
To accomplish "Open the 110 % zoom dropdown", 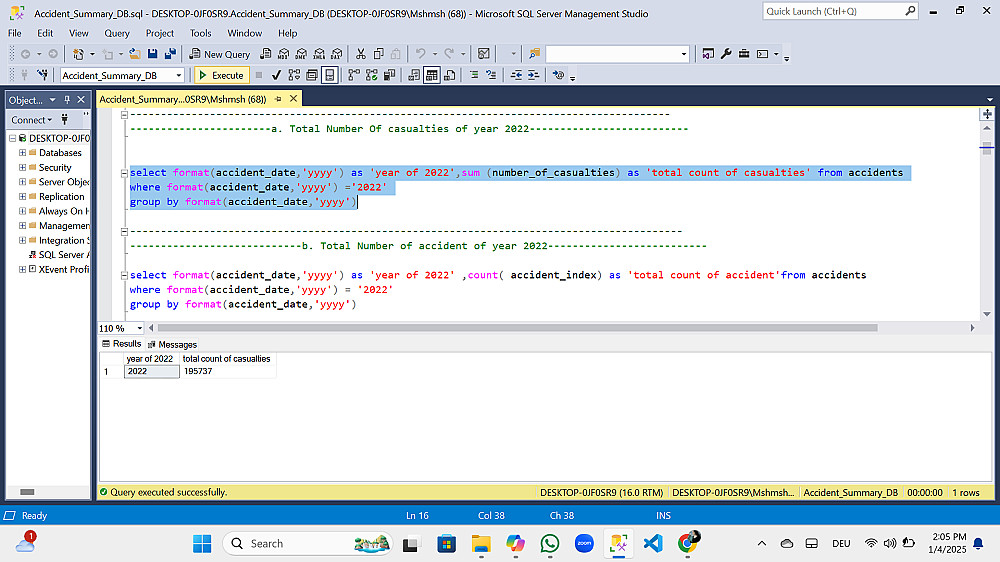I will coord(140,328).
